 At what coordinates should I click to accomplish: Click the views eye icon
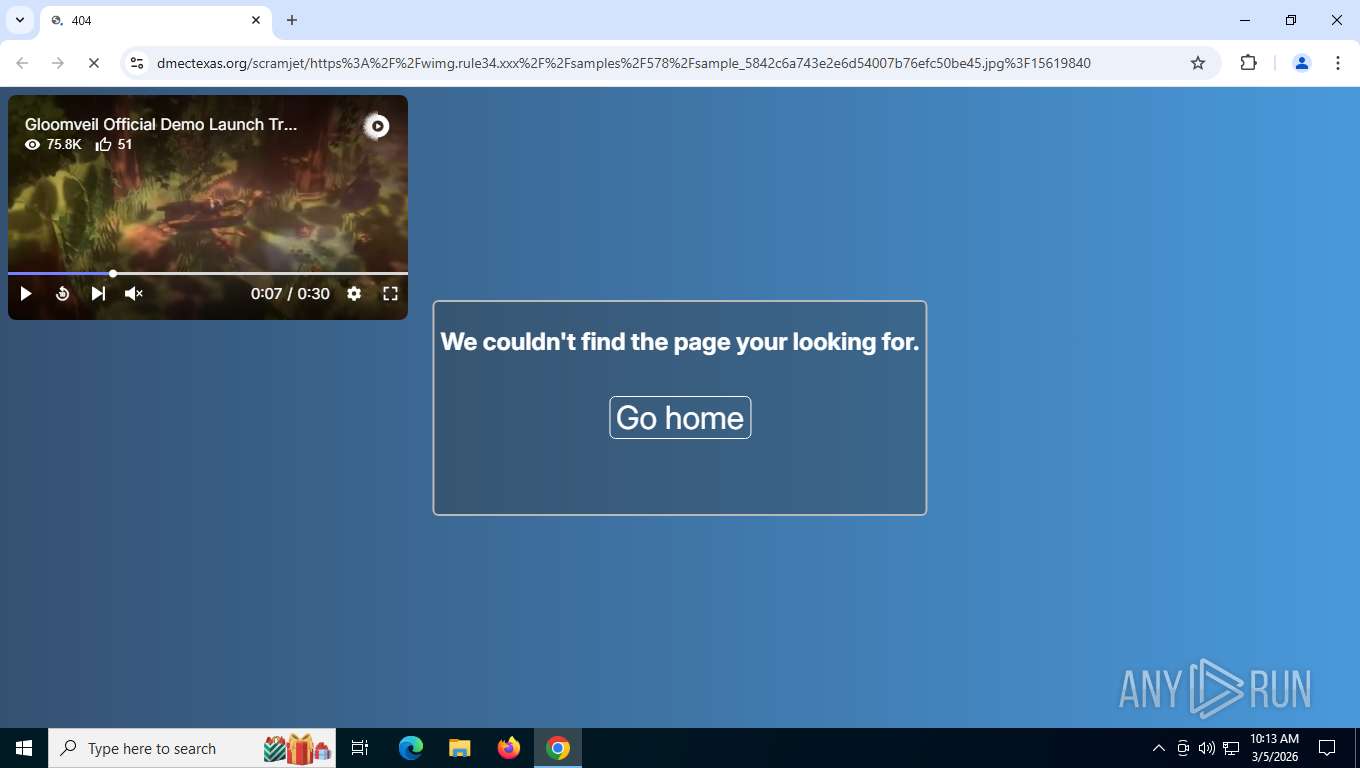(33, 144)
